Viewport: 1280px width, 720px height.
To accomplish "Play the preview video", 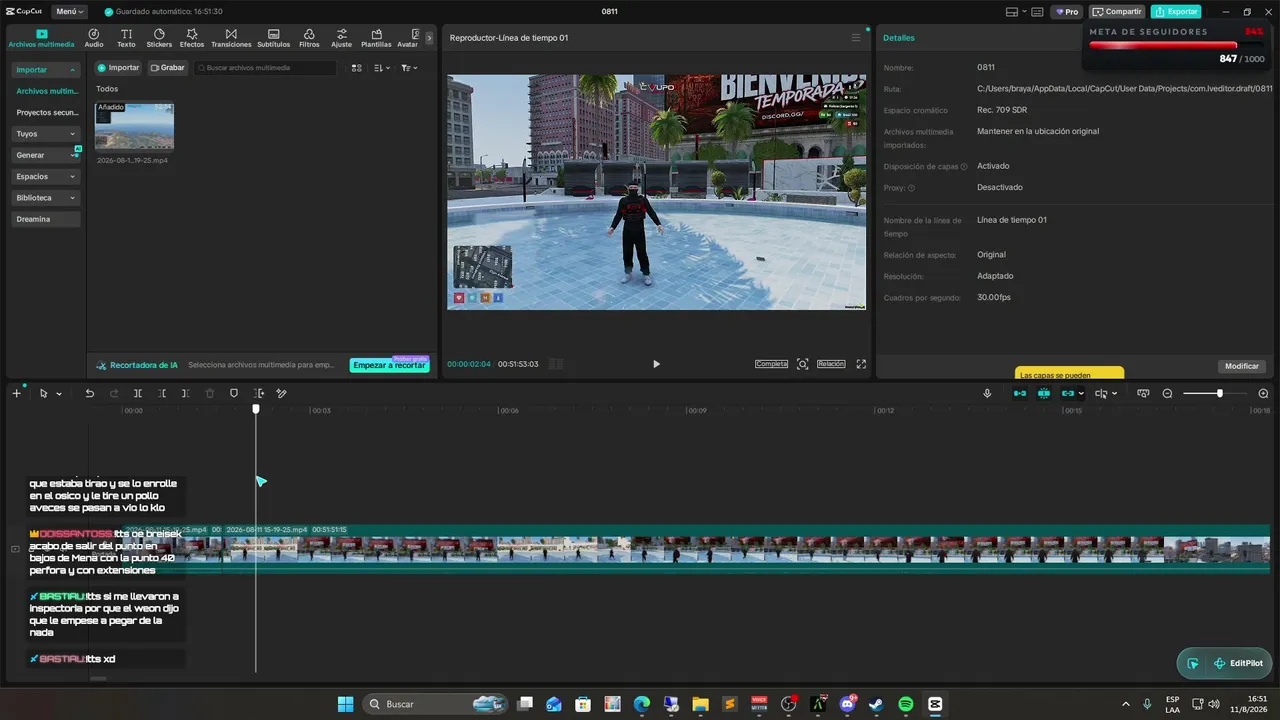I will [656, 364].
